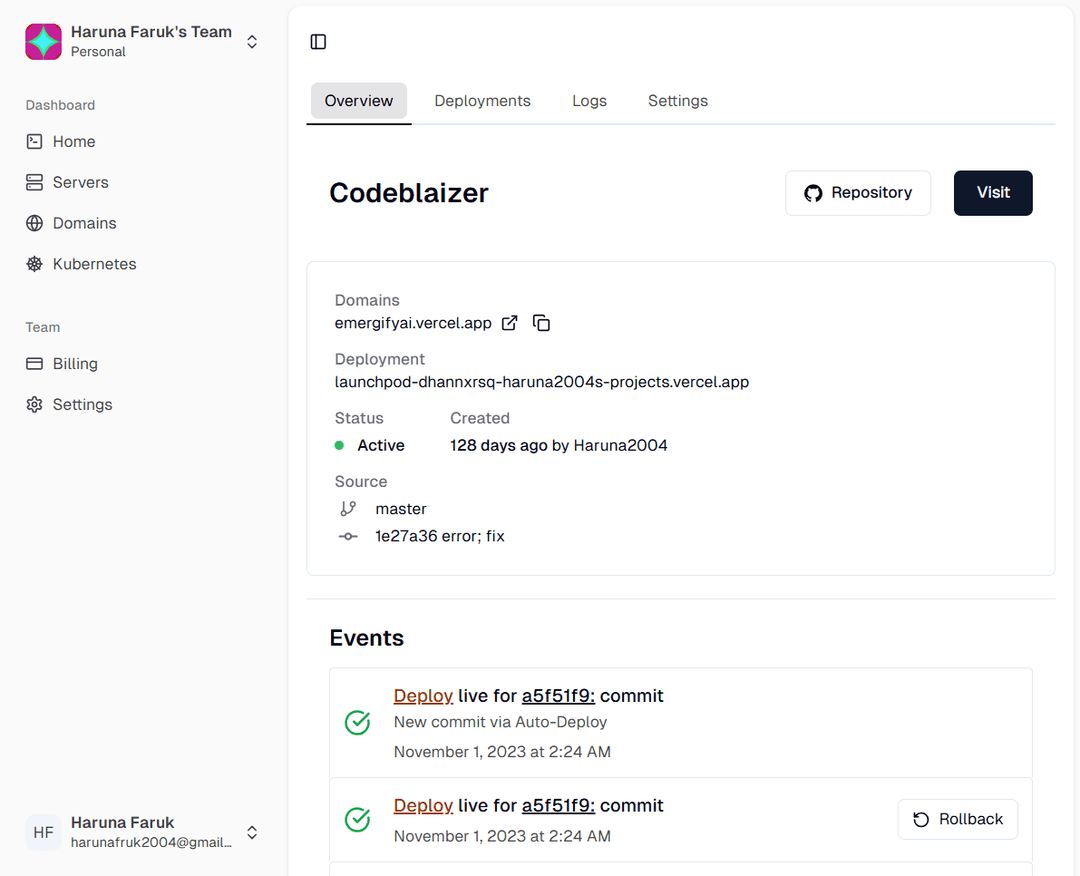
Task: Click the Visit button
Action: pyautogui.click(x=993, y=193)
